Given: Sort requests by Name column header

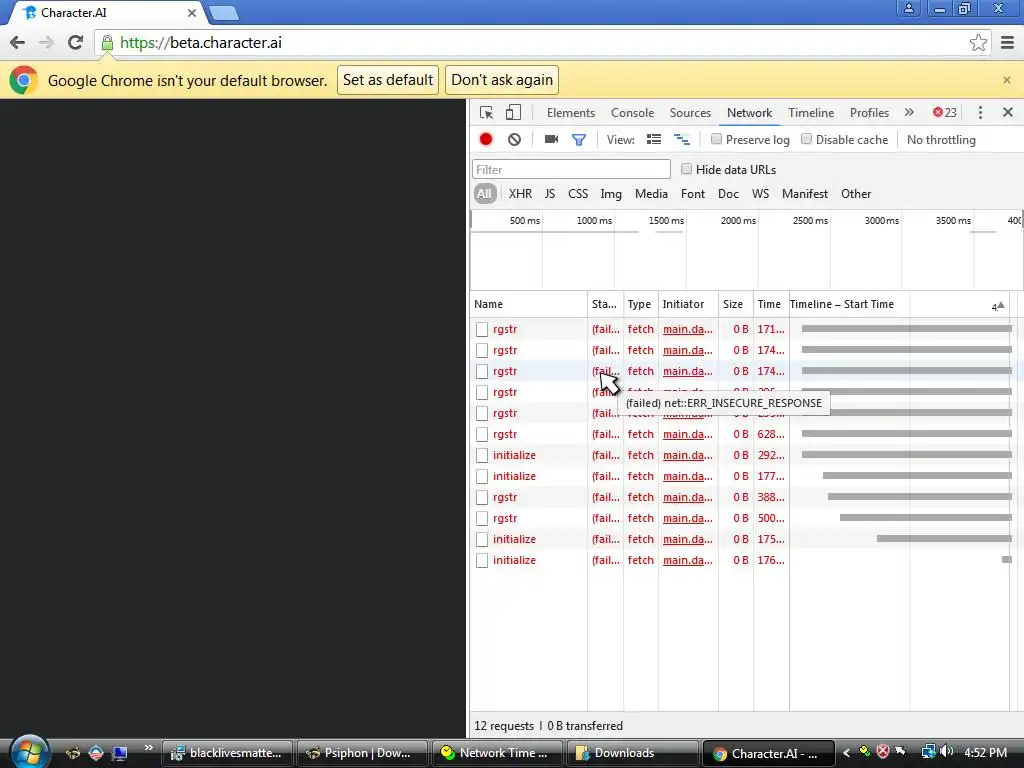Looking at the screenshot, I should click(528, 304).
